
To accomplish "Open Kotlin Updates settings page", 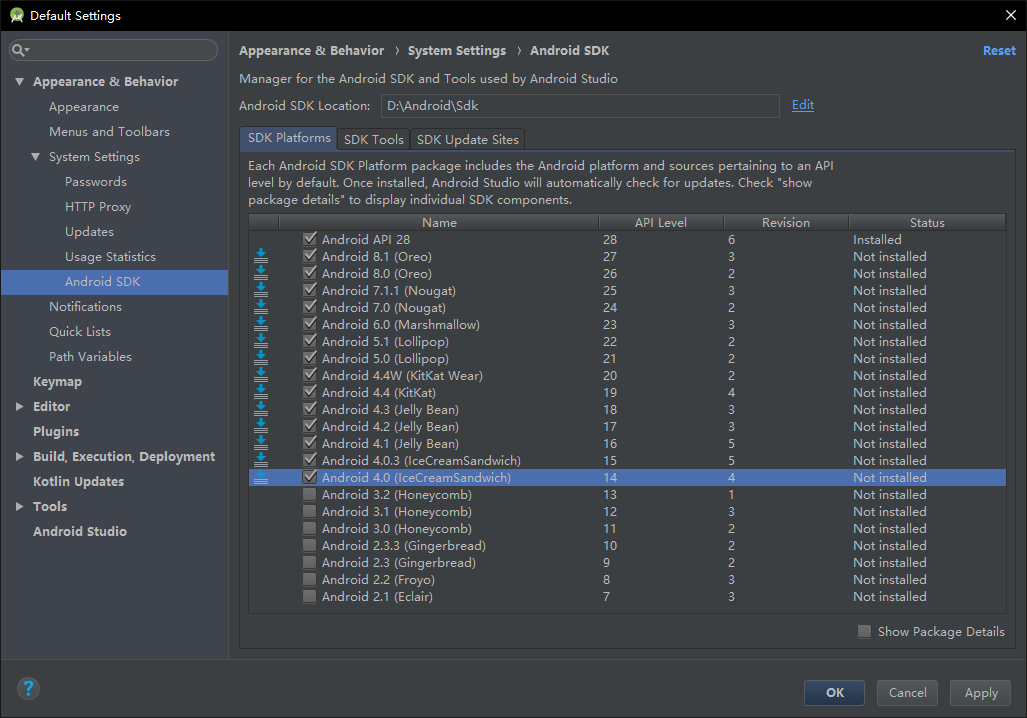I will 79,482.
